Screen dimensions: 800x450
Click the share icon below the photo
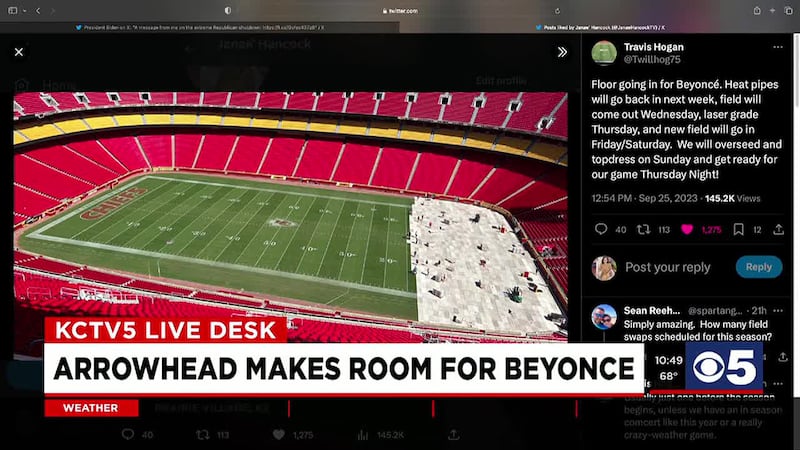point(453,435)
